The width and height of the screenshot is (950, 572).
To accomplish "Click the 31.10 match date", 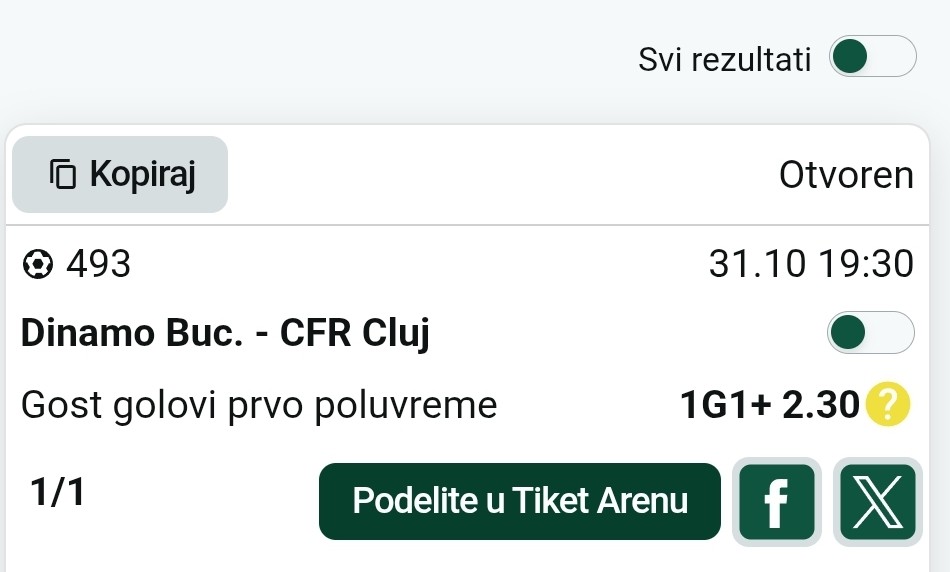I will pyautogui.click(x=757, y=265).
